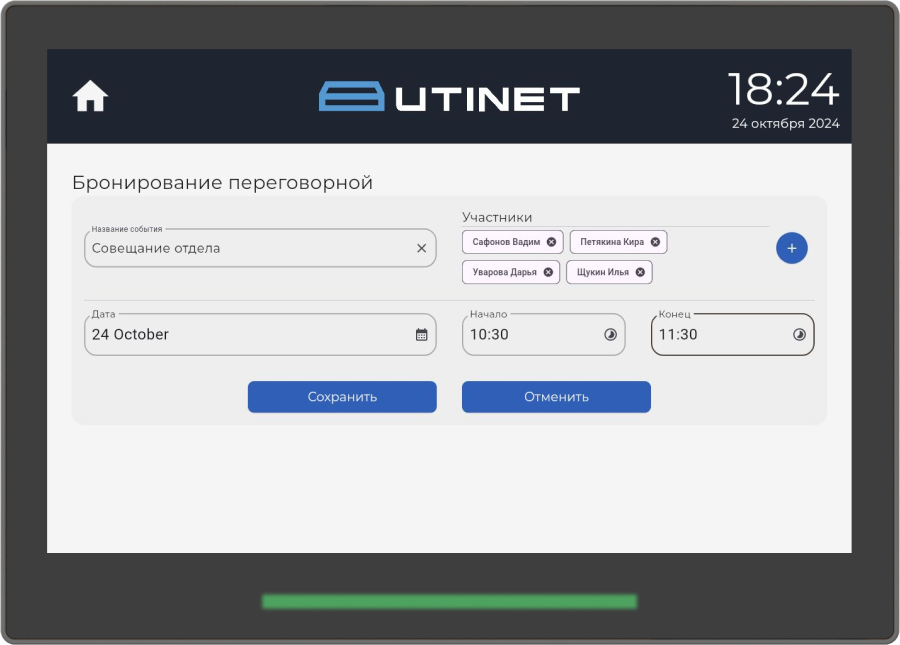
Task: Remove Уварова Дарья from участники
Action: pos(548,271)
